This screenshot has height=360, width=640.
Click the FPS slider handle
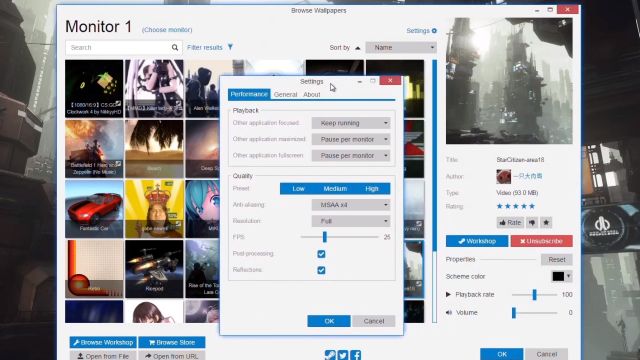[x=324, y=237]
